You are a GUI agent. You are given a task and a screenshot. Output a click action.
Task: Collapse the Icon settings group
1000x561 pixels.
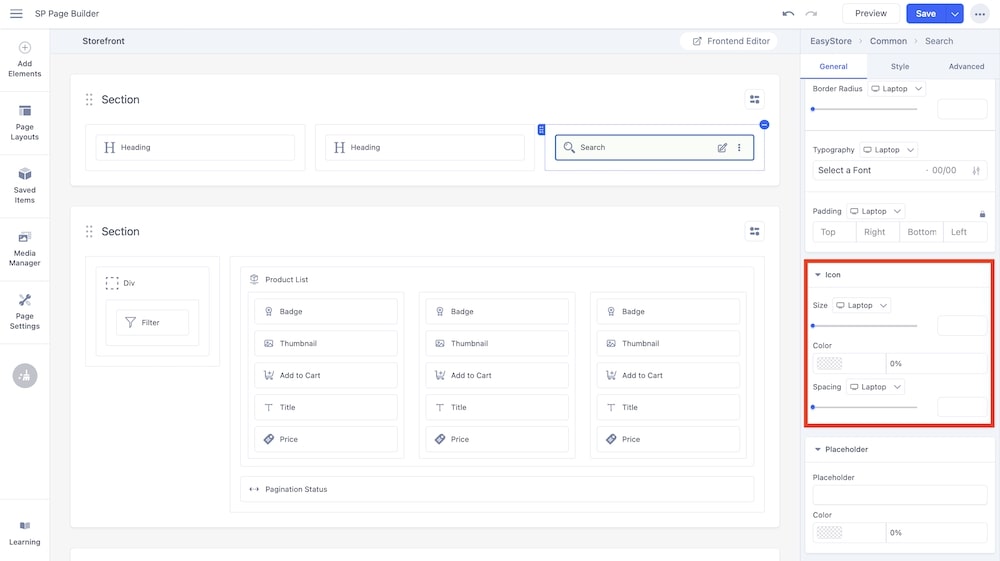pos(818,275)
